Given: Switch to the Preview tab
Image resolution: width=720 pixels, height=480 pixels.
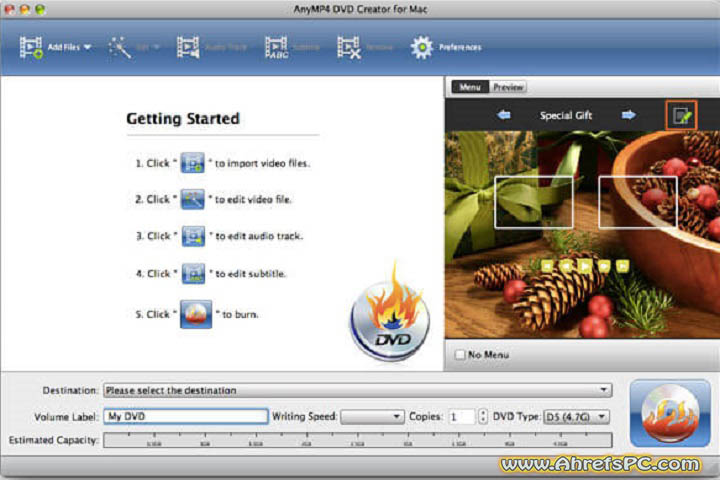Looking at the screenshot, I should point(508,87).
